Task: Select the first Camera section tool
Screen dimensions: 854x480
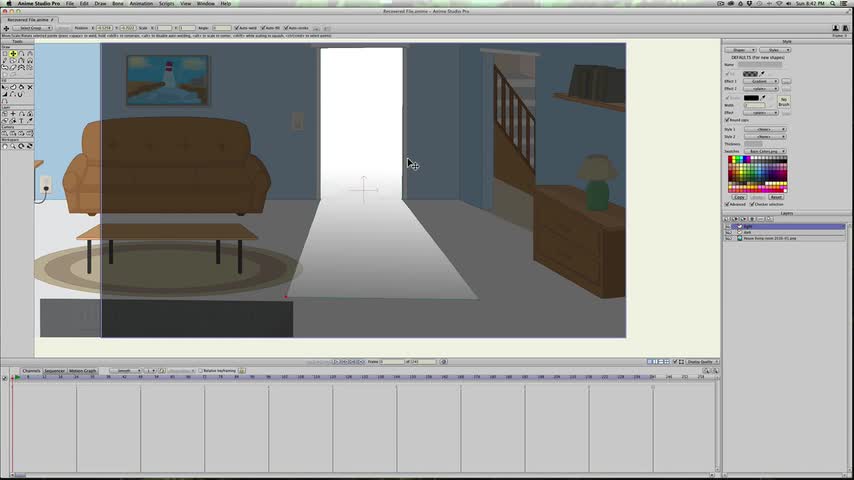Action: coord(5,133)
